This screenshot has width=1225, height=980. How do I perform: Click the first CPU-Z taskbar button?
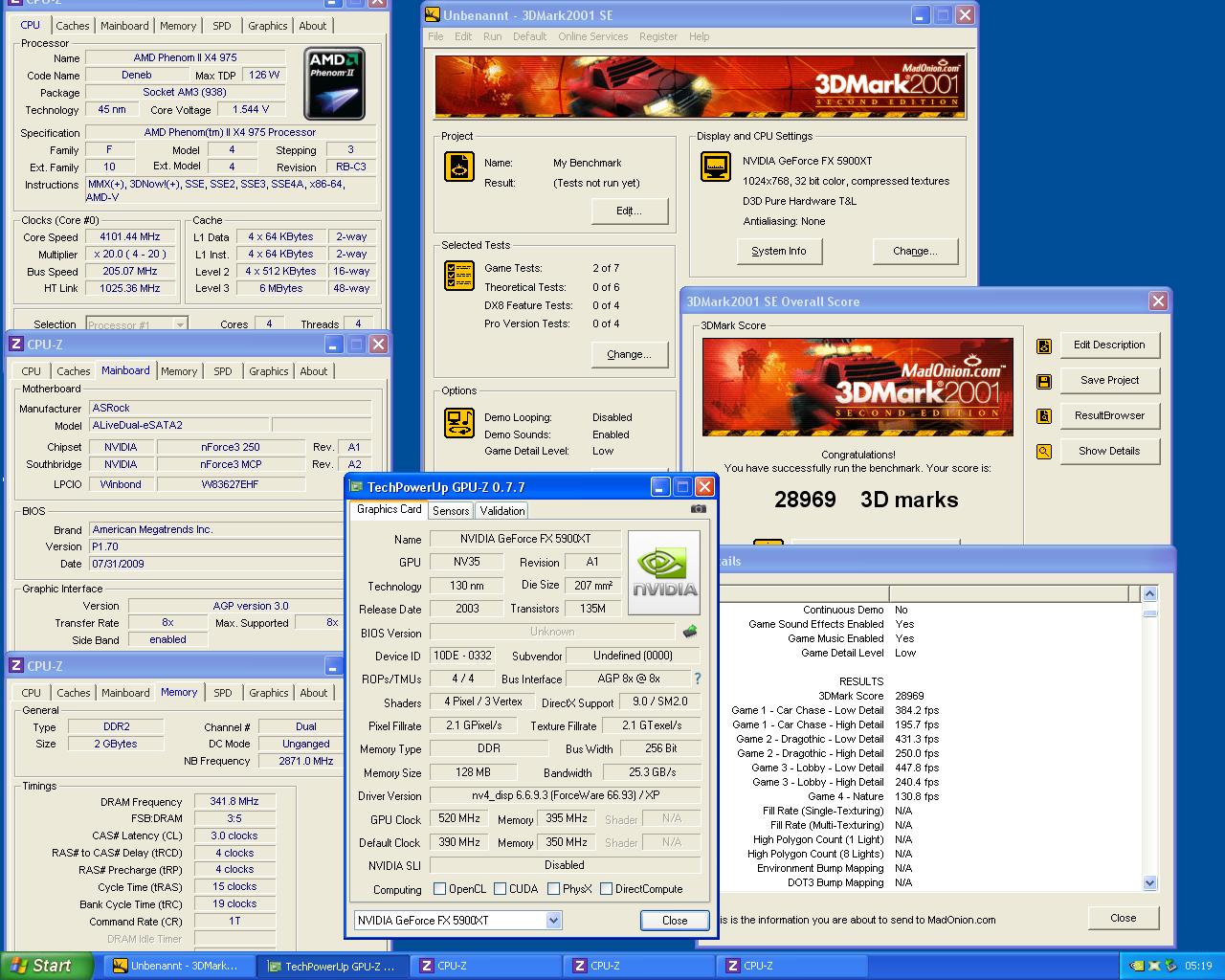click(x=486, y=966)
